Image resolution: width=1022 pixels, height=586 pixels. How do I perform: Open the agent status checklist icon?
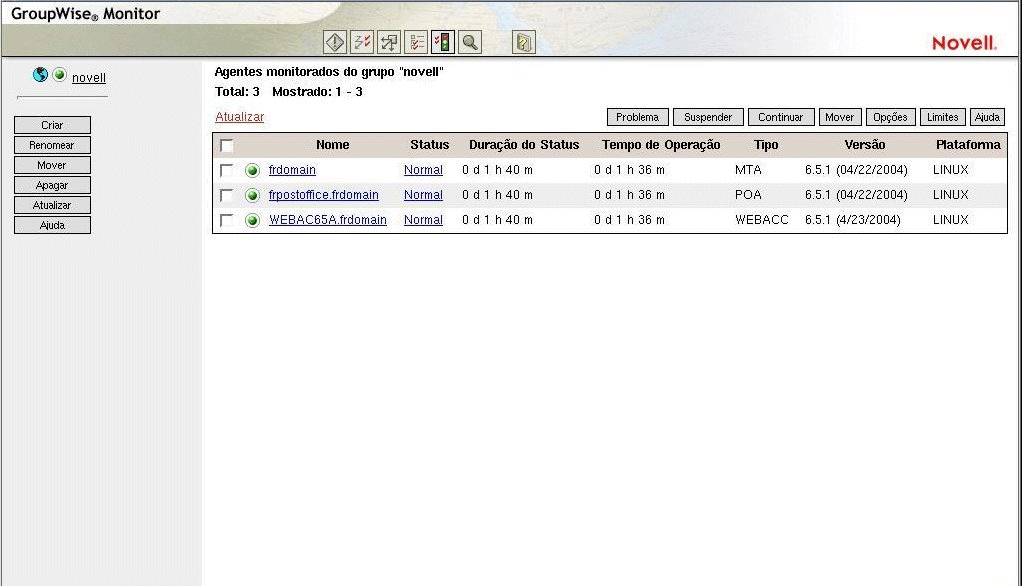coord(415,41)
